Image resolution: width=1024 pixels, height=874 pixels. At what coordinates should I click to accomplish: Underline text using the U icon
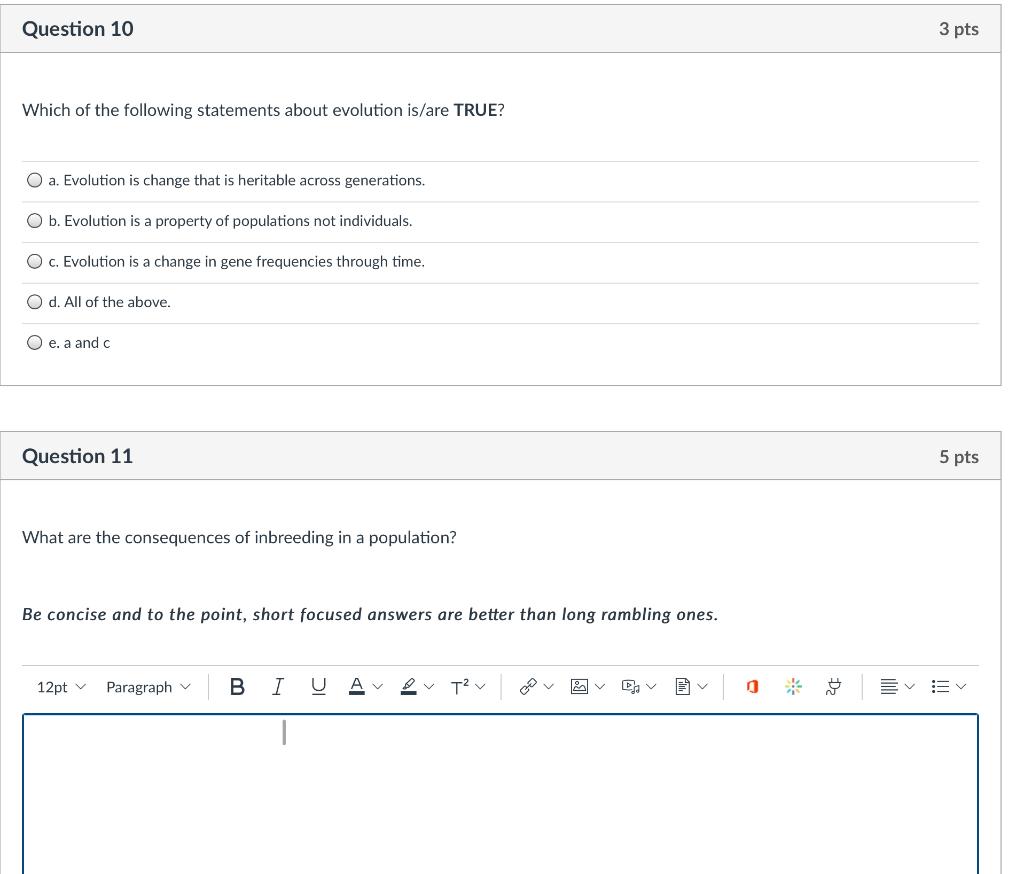[x=318, y=687]
